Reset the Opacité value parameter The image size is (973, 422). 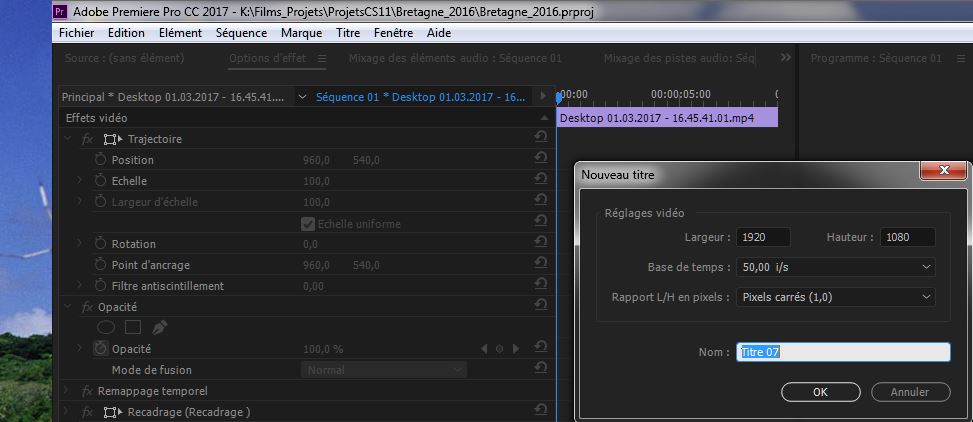pos(540,347)
